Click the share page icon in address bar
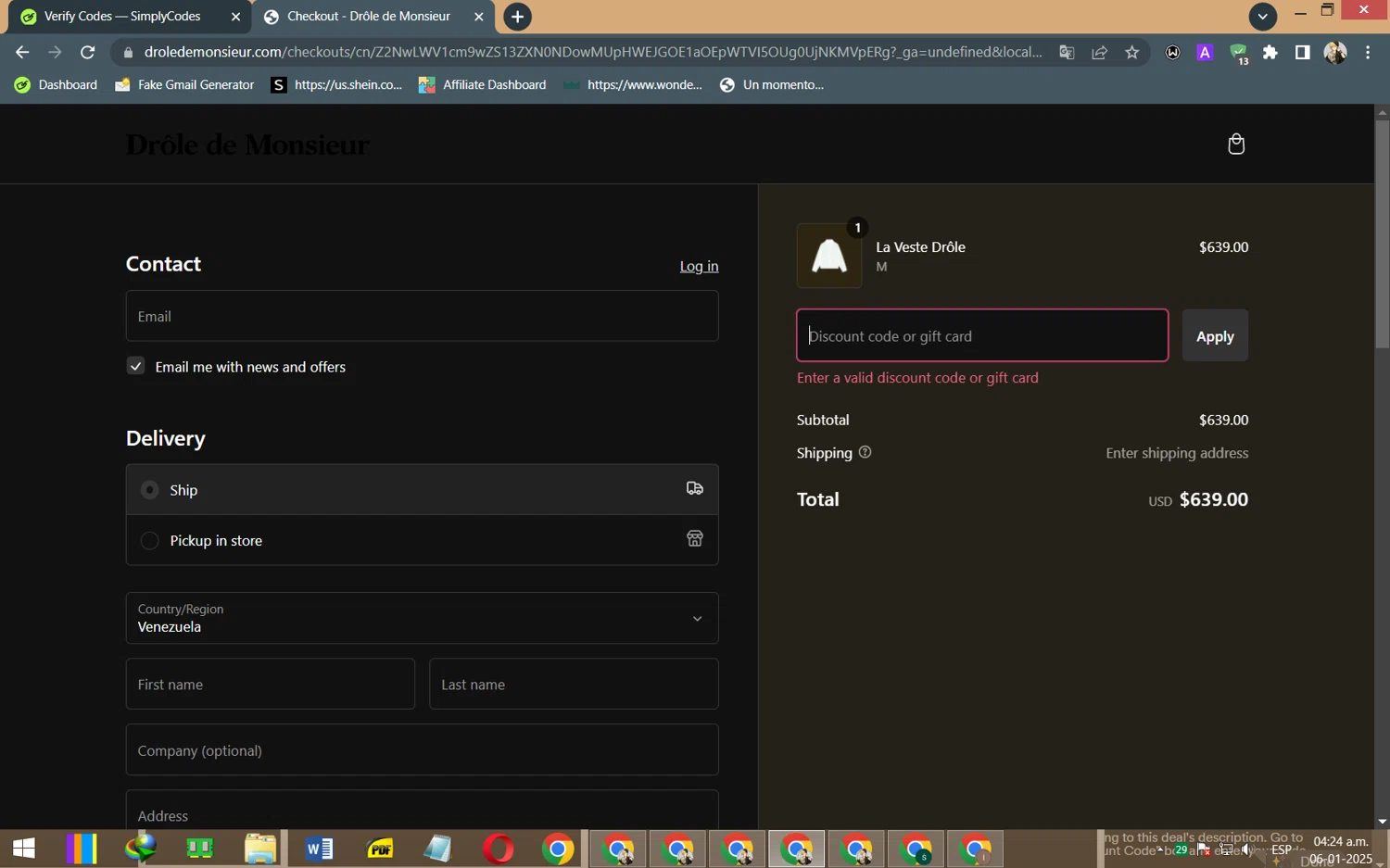The image size is (1390, 868). click(x=1099, y=53)
